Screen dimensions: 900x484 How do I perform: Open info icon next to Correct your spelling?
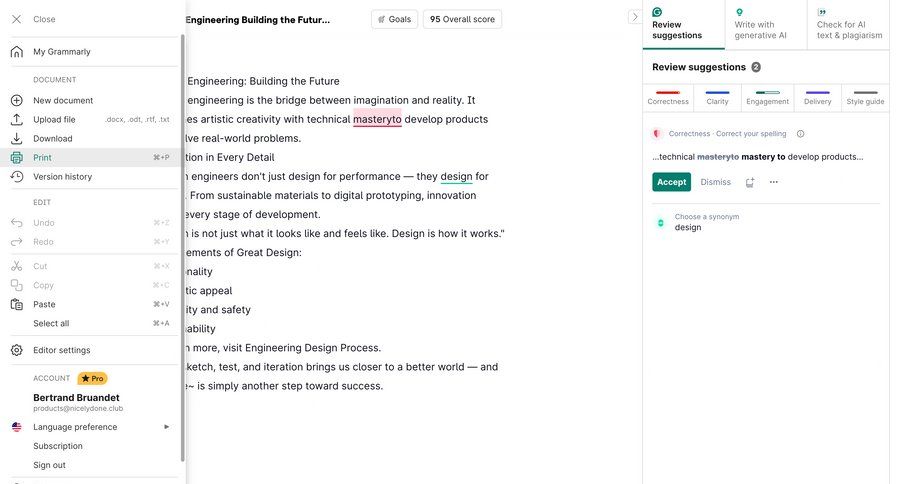tap(800, 133)
